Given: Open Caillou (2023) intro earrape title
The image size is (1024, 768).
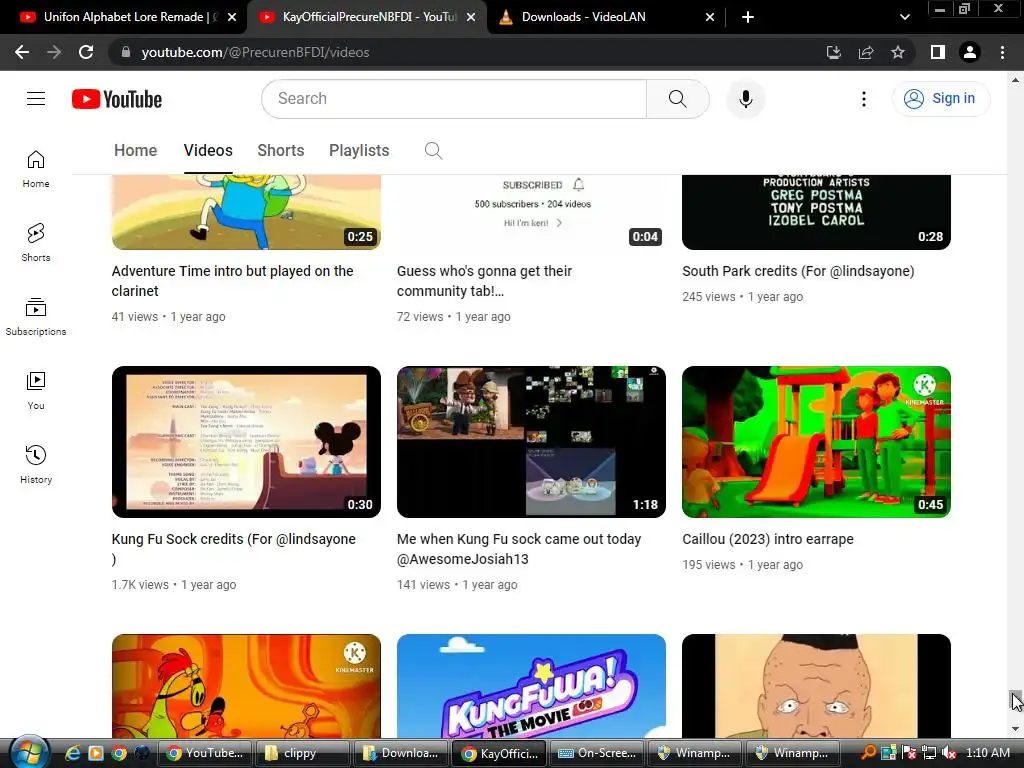Looking at the screenshot, I should tap(768, 539).
